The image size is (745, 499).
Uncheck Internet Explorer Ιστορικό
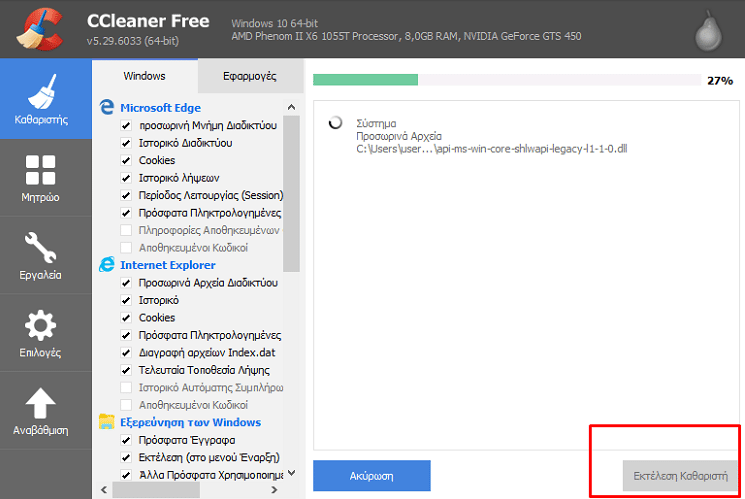(126, 300)
